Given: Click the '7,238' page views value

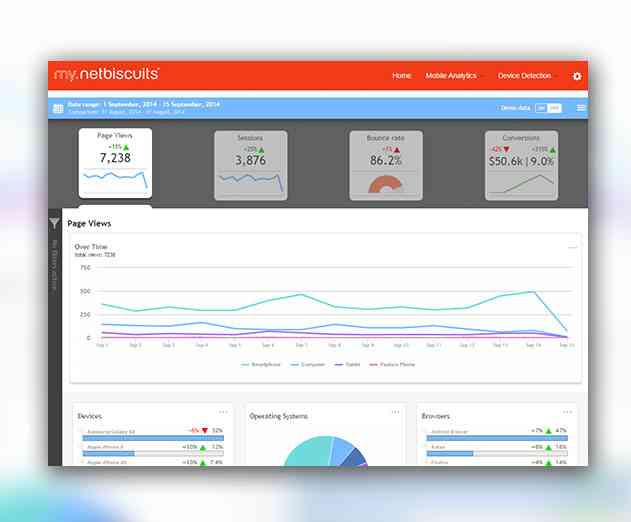Looking at the screenshot, I should 115,158.
